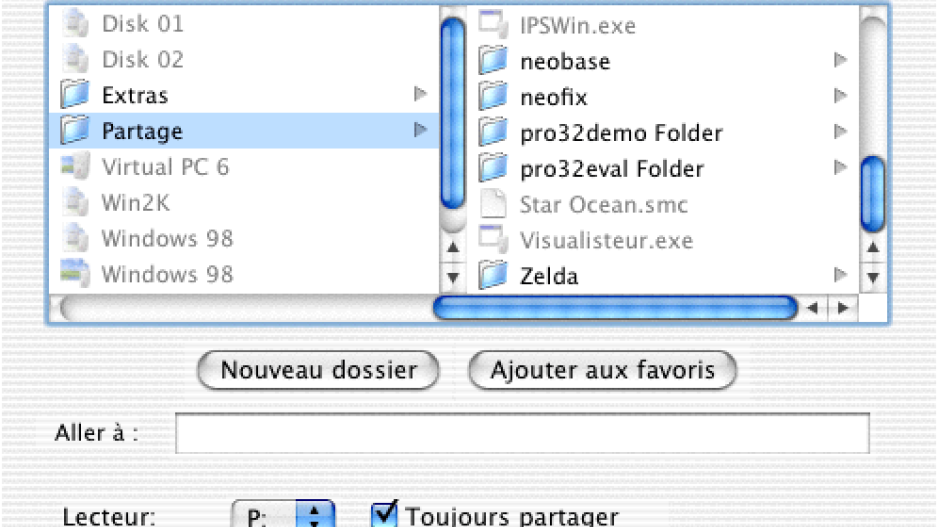Click the Nouveau dossier button
The width and height of the screenshot is (938, 527).
pyautogui.click(x=318, y=370)
